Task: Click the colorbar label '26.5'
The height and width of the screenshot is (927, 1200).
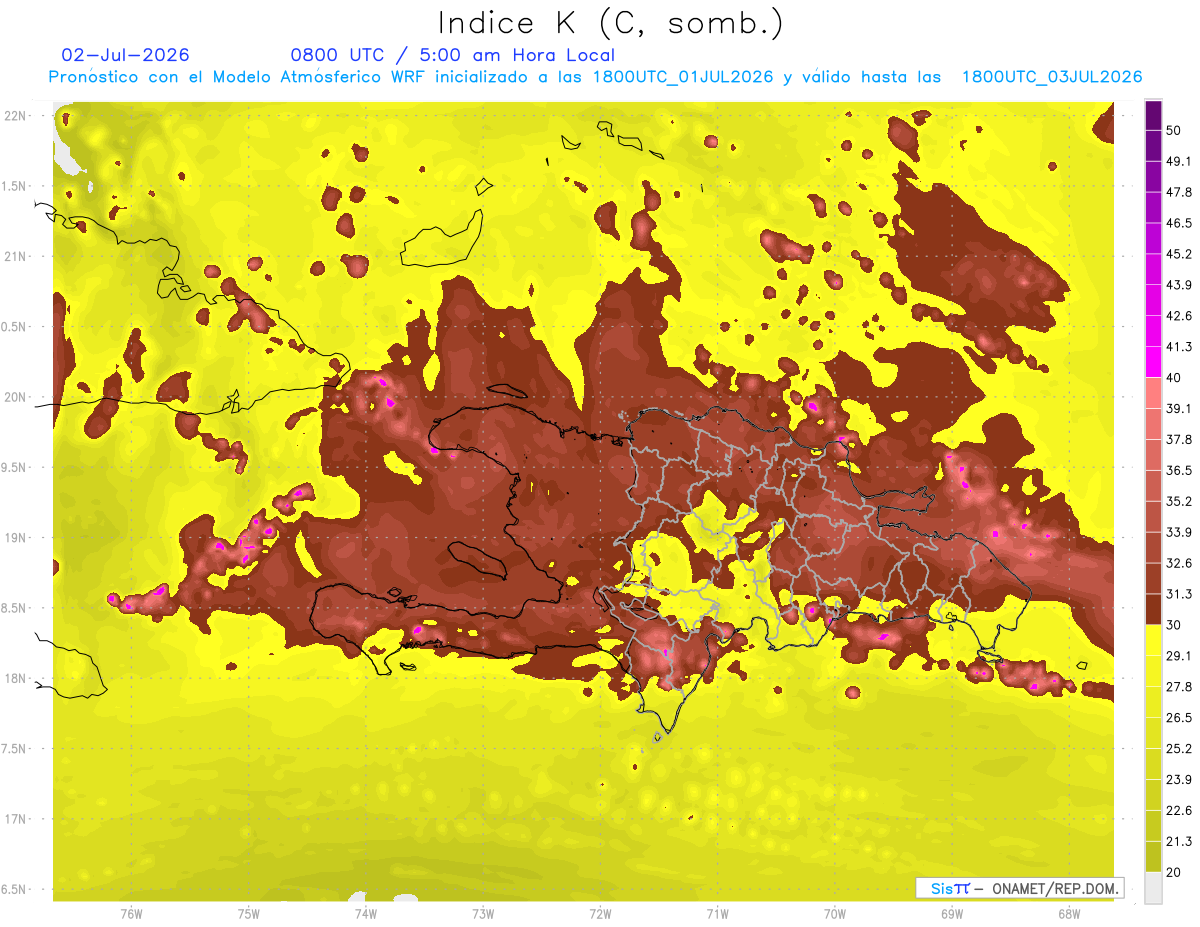Action: tap(1178, 717)
